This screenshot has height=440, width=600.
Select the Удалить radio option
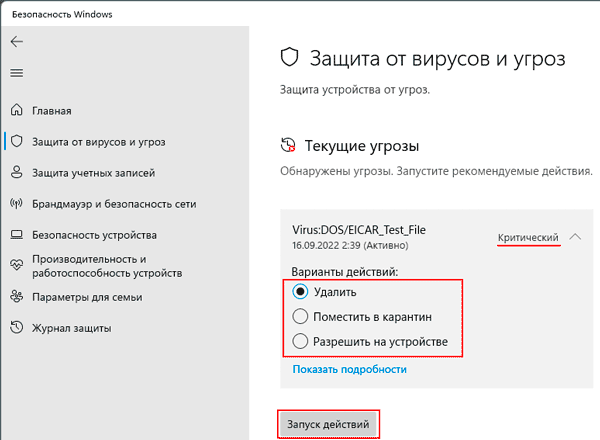pyautogui.click(x=300, y=292)
